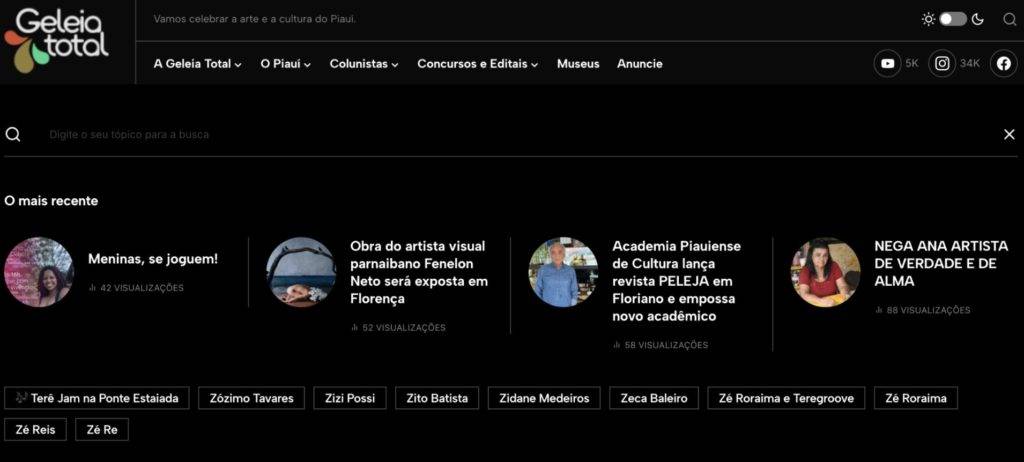The image size is (1024, 462).
Task: Click the sun light-mode icon
Action: 928,19
